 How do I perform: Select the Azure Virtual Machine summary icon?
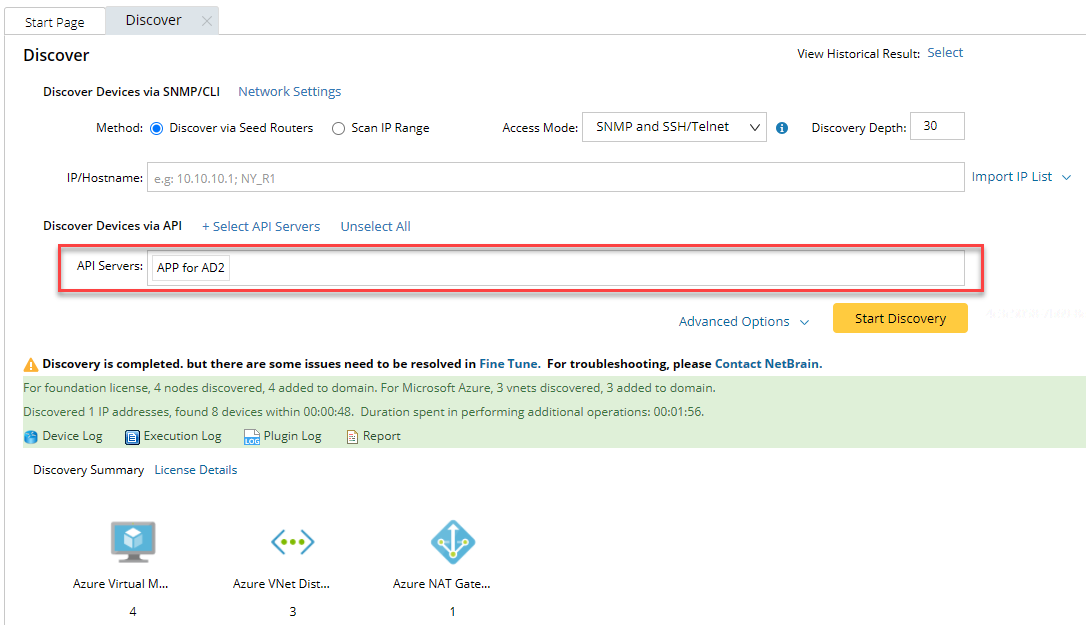click(133, 541)
